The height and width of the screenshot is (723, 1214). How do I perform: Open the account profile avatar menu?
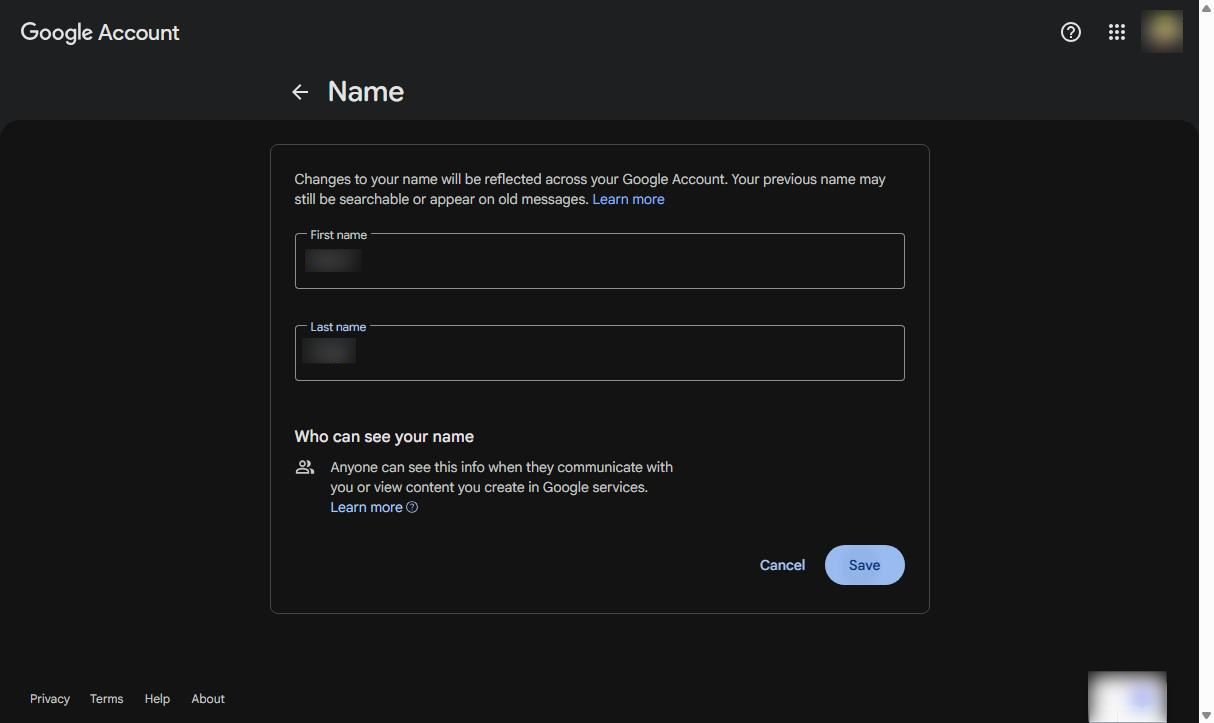[1162, 31]
